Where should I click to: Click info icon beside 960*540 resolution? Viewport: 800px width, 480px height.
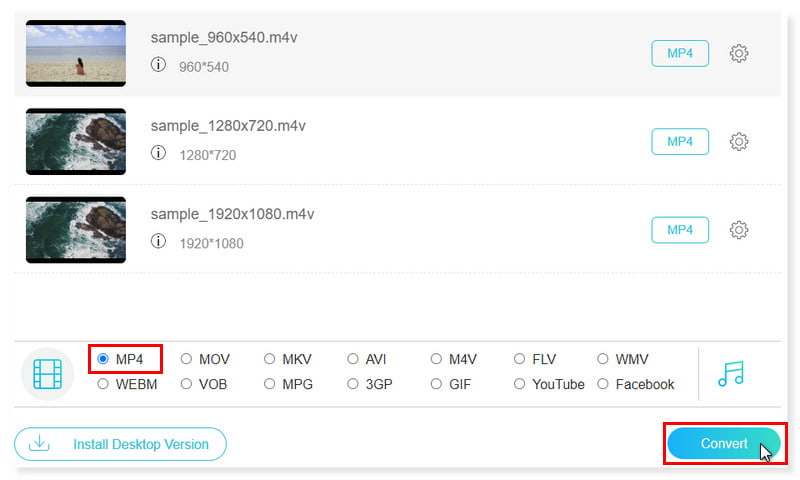(x=158, y=65)
